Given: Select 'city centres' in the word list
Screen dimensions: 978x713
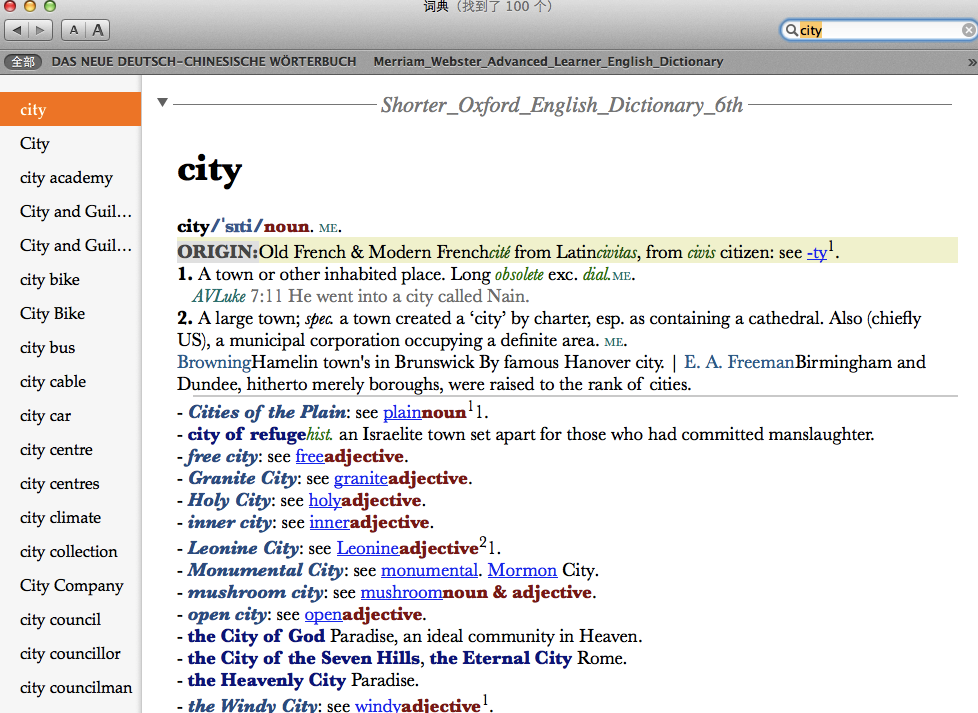Looking at the screenshot, I should (x=70, y=483).
